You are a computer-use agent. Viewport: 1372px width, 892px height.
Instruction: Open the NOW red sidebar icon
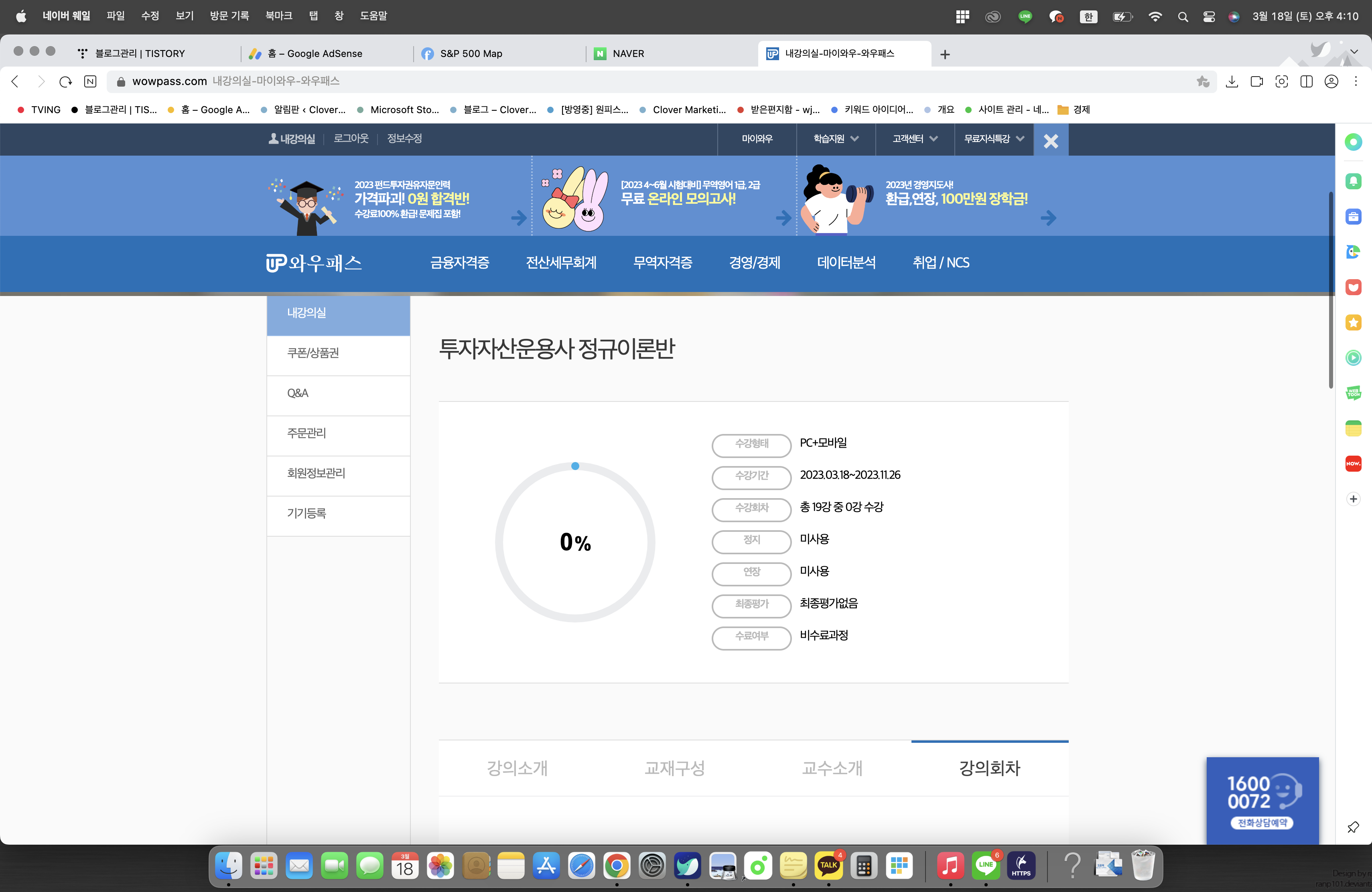(1353, 464)
